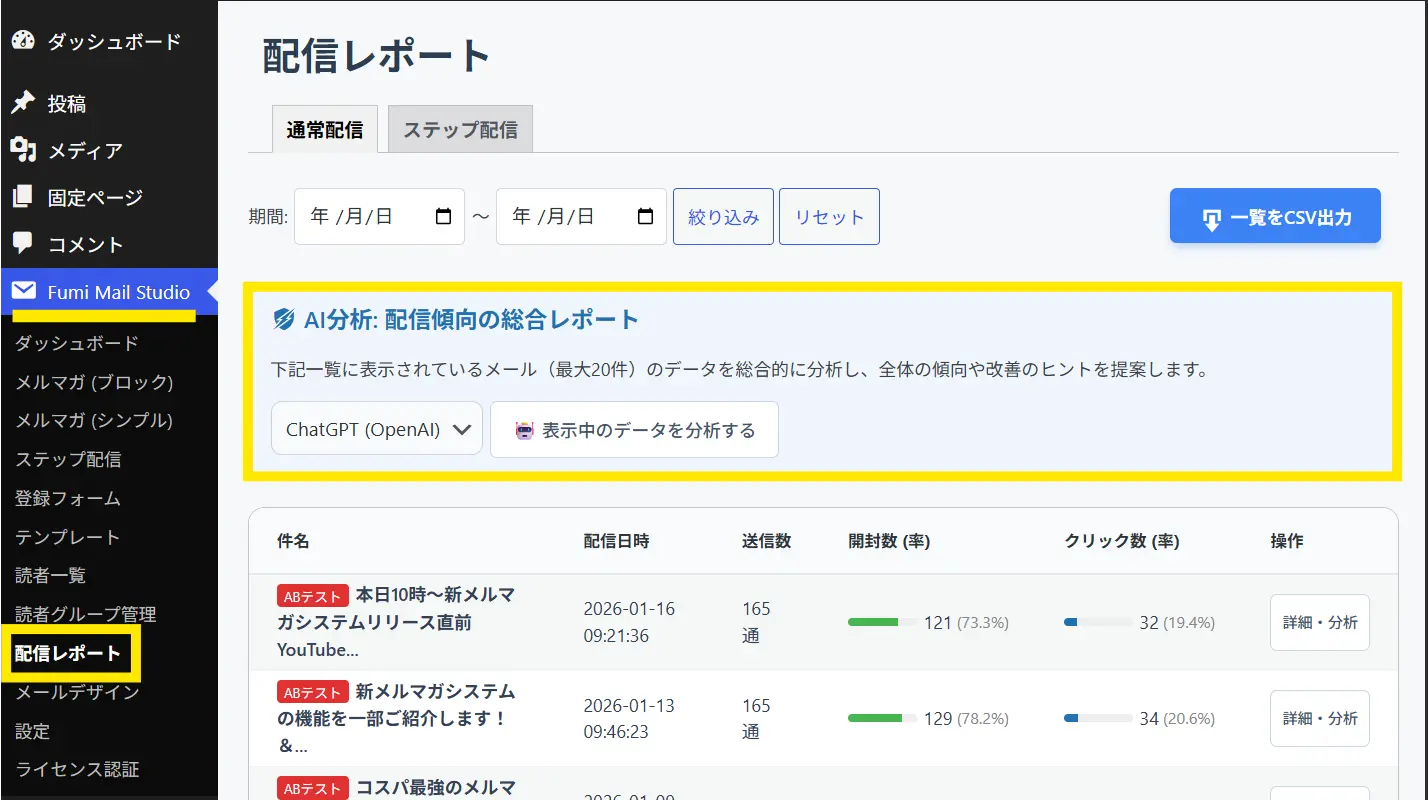Viewport: 1428px width, 800px height.
Task: Open メルマガ (ブロック) in the sidebar
Action: [x=94, y=382]
